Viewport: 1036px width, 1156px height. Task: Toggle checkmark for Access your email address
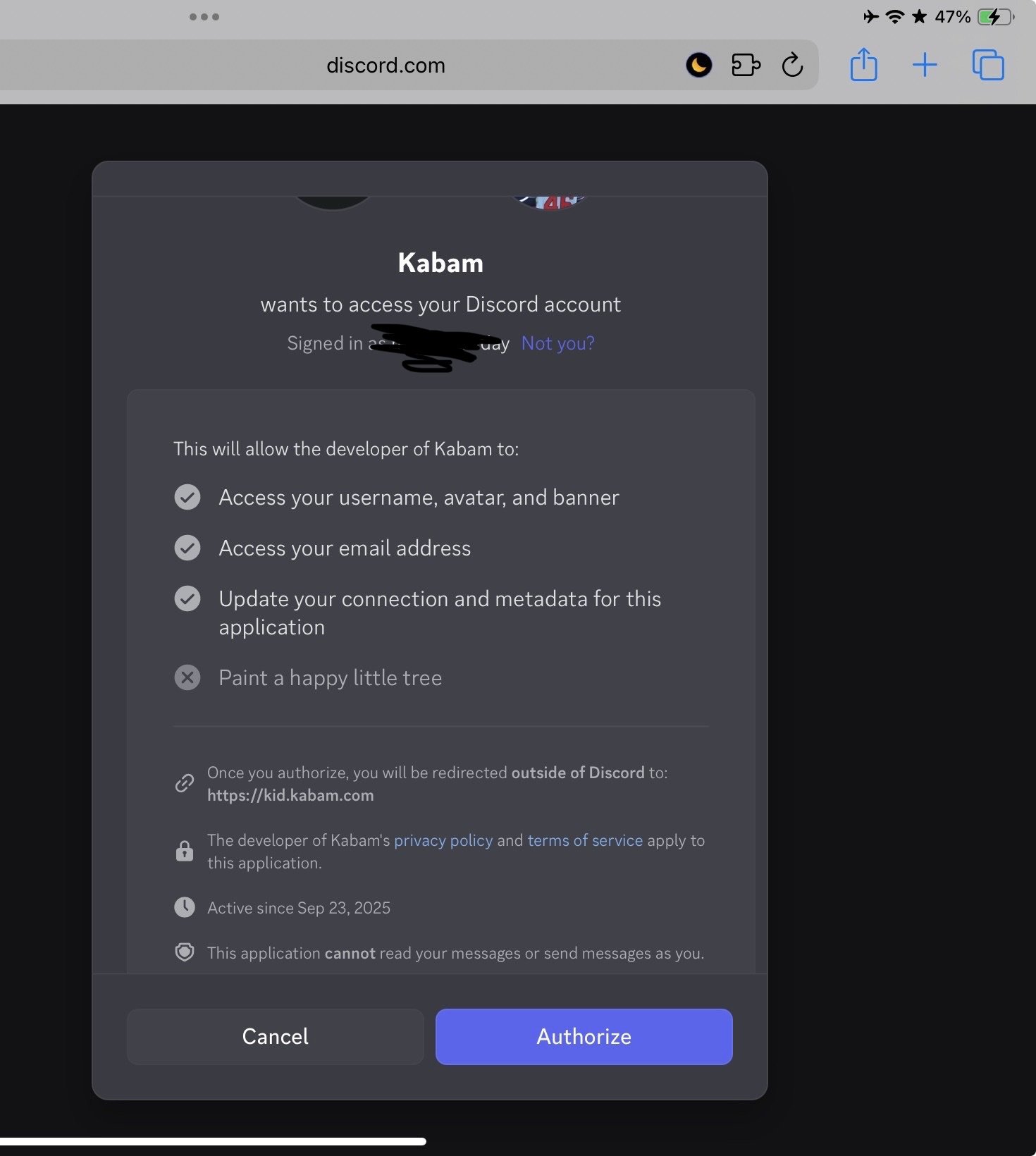pyautogui.click(x=187, y=548)
